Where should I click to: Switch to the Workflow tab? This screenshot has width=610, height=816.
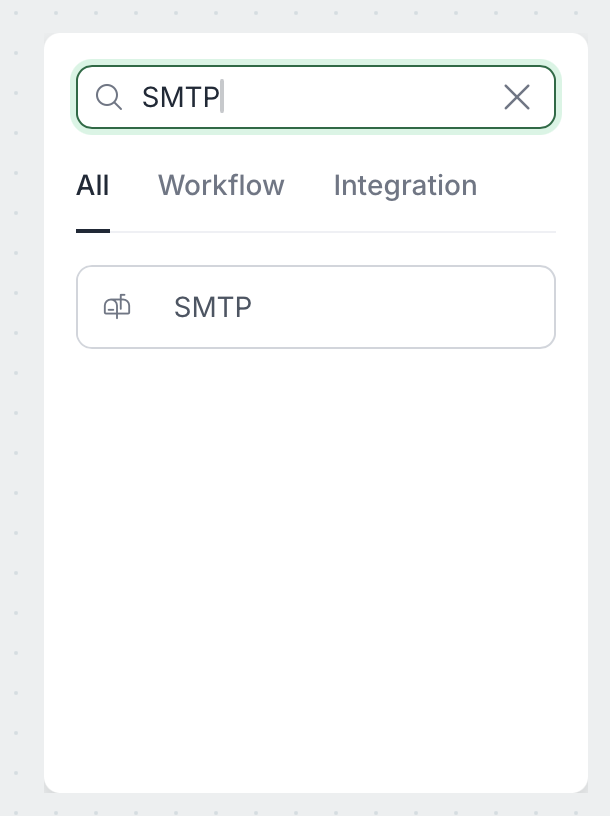(x=221, y=186)
